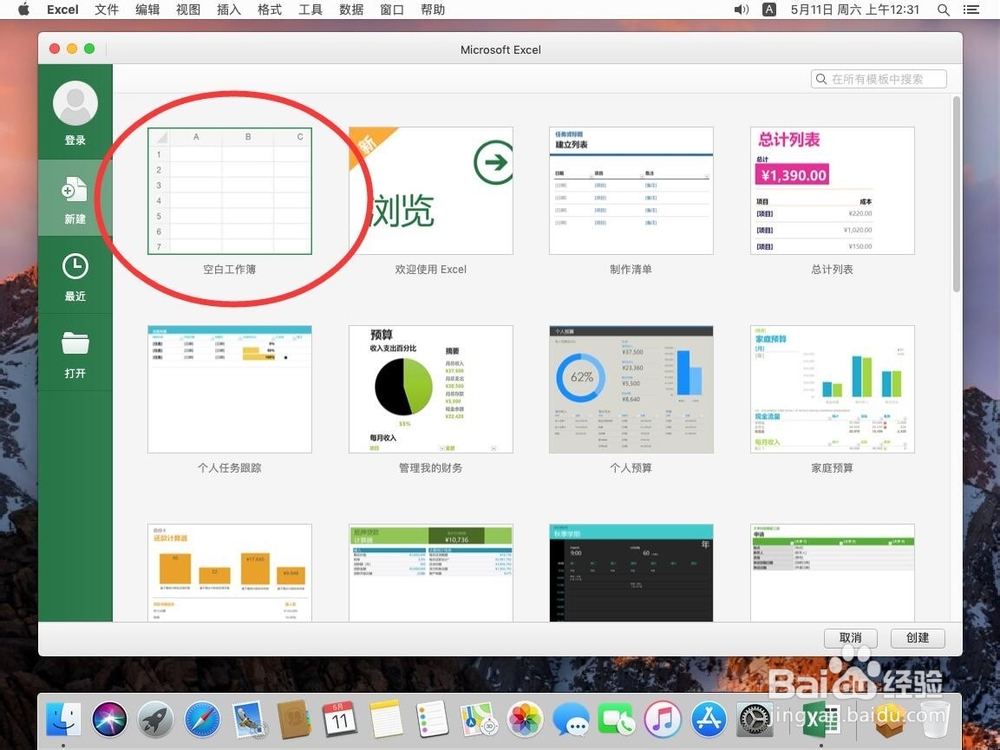Viewport: 1000px width, 750px height.
Task: Click the 在所有模板中搜索 search field
Action: [x=879, y=79]
